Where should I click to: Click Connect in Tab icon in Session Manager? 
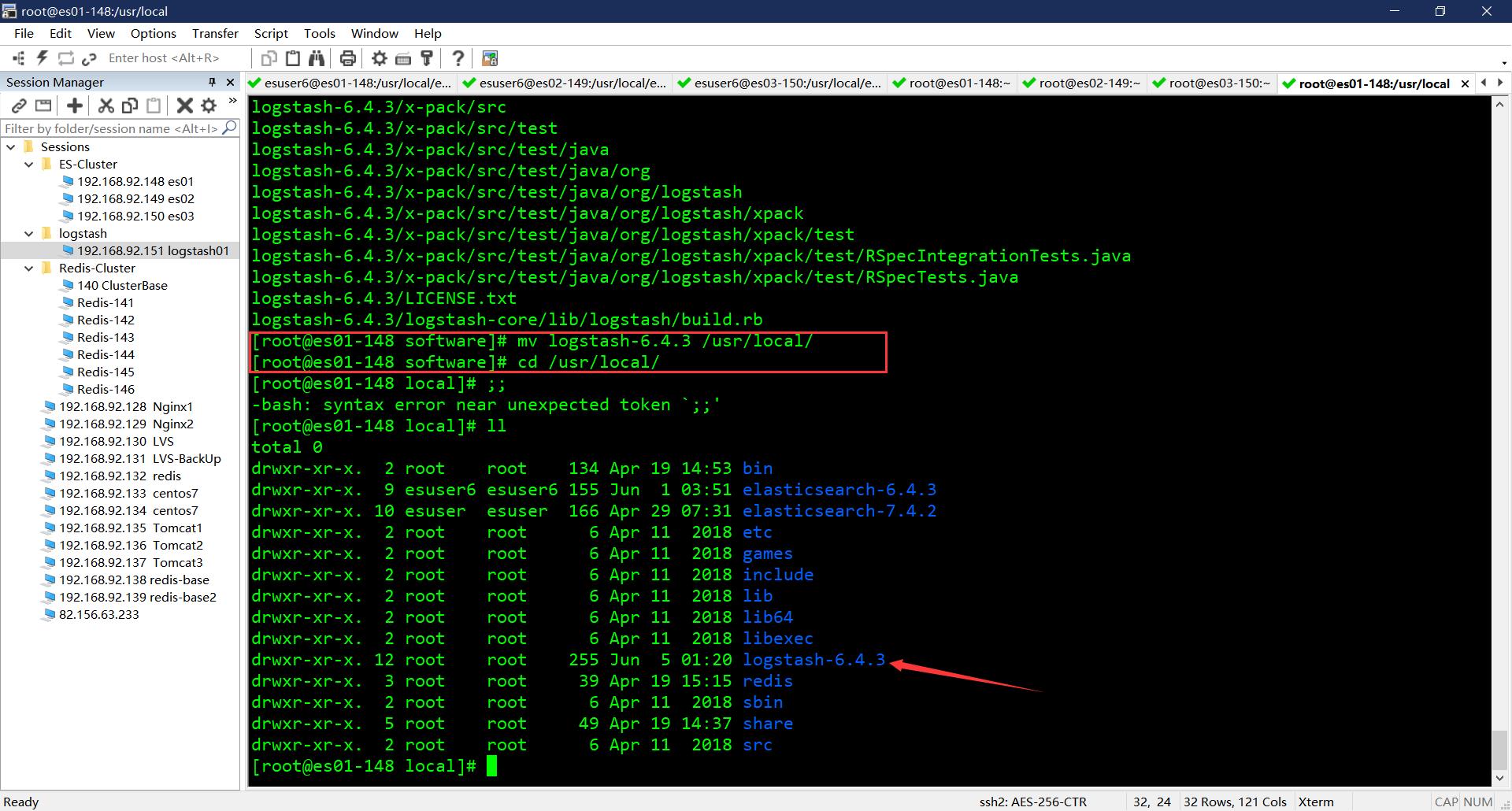(43, 106)
